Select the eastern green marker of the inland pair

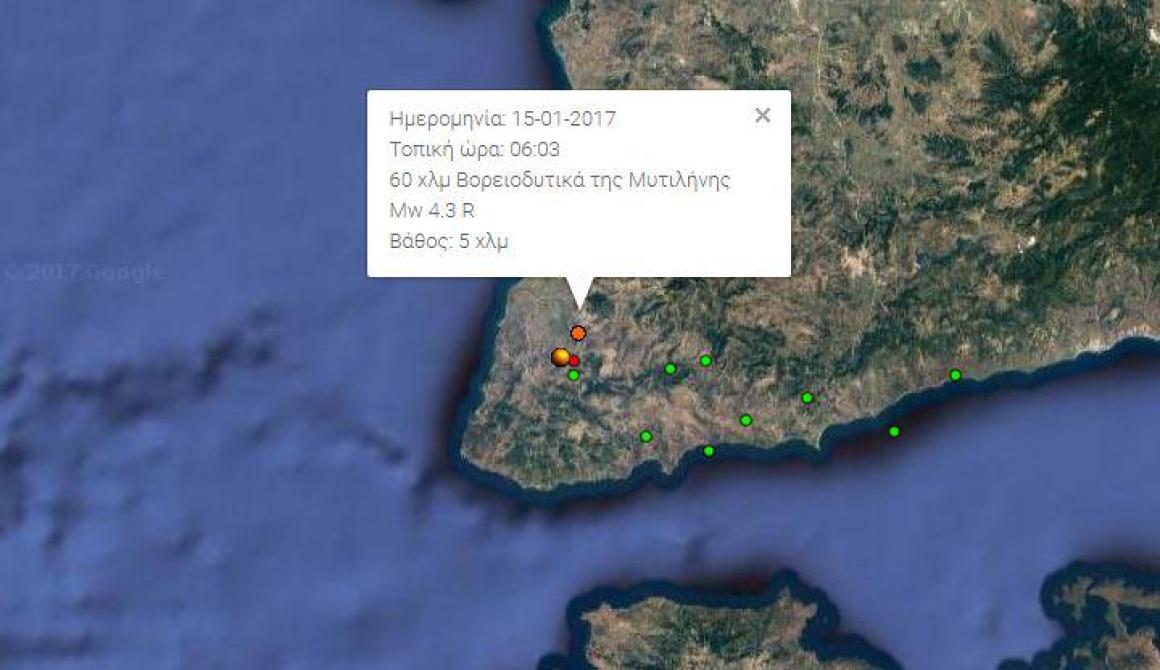(x=706, y=360)
